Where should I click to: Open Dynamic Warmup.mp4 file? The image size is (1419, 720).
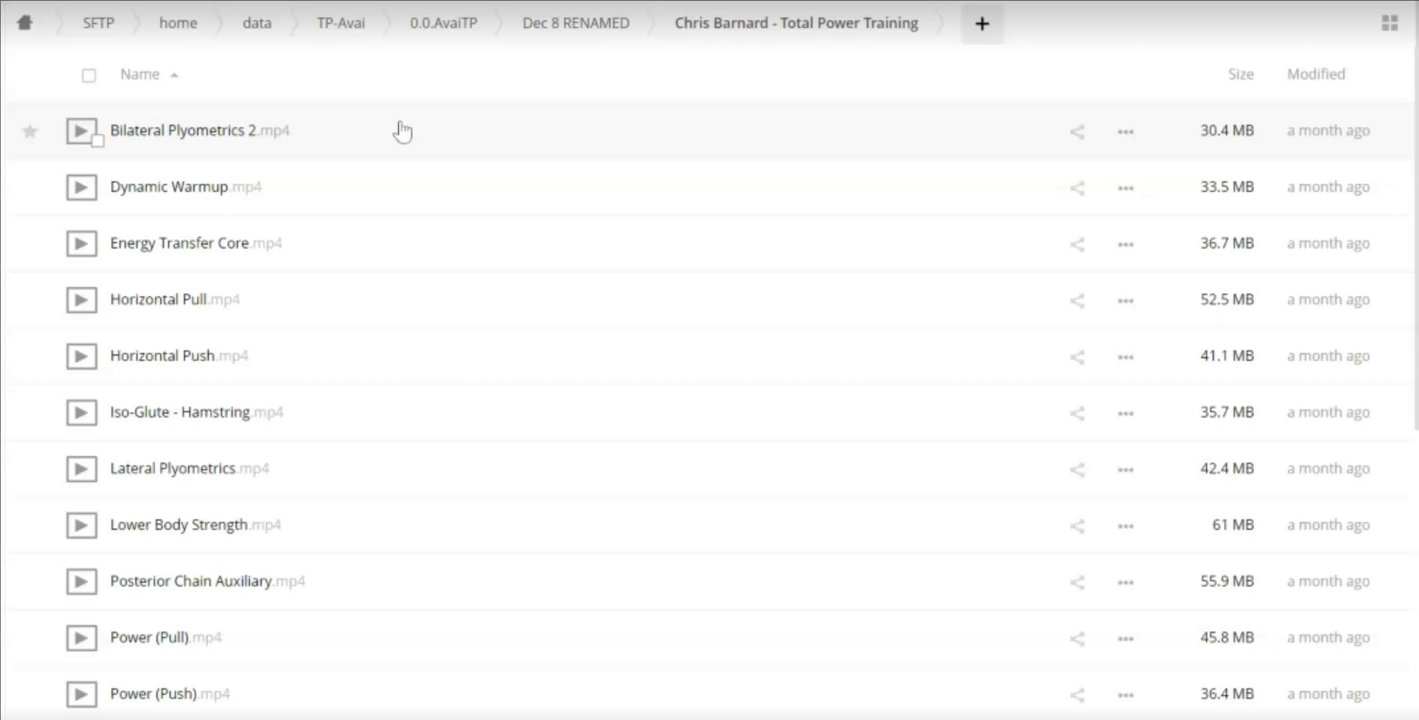[186, 187]
